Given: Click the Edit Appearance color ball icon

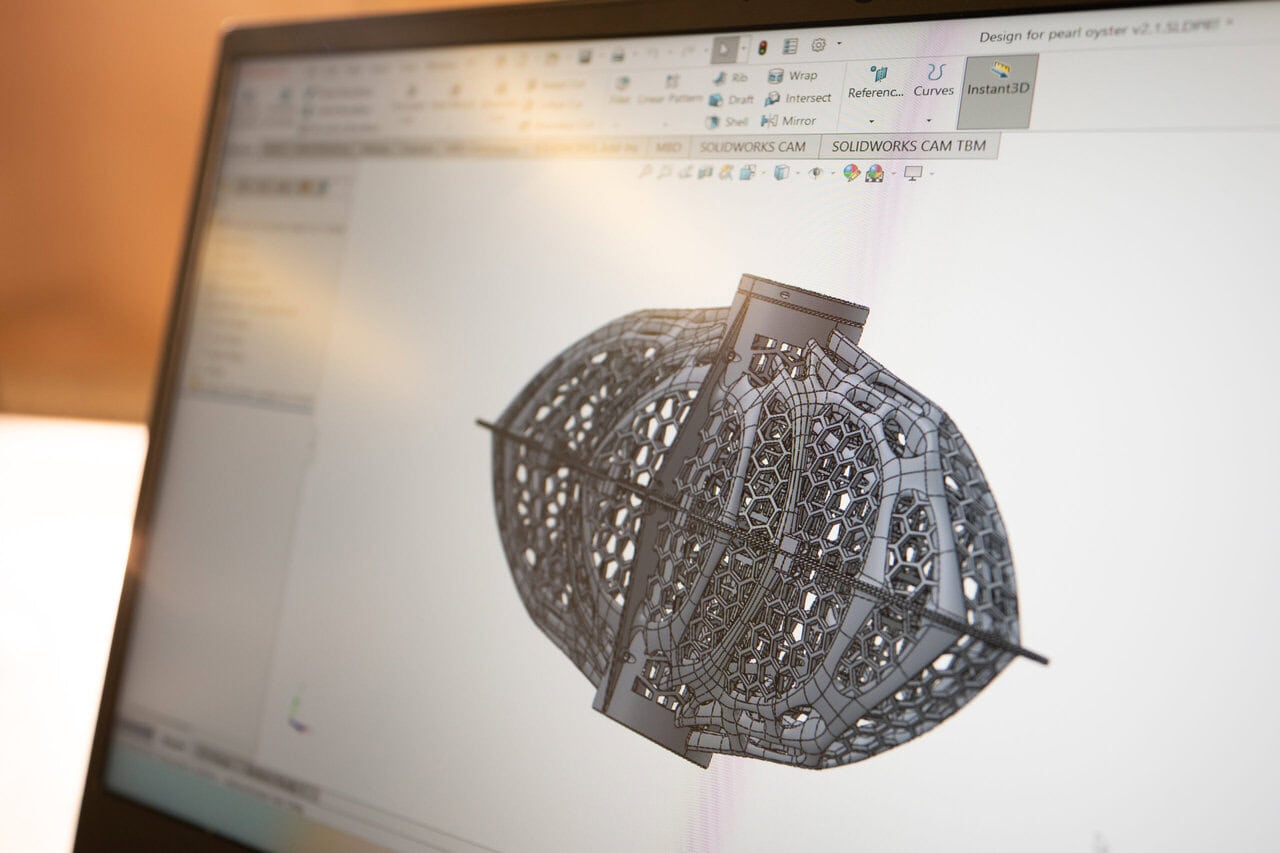Looking at the screenshot, I should pos(851,173).
